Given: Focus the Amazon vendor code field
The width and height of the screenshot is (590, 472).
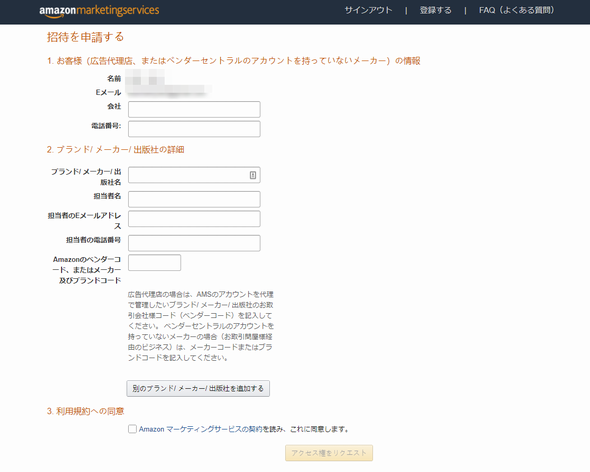Looking at the screenshot, I should click(x=154, y=263).
